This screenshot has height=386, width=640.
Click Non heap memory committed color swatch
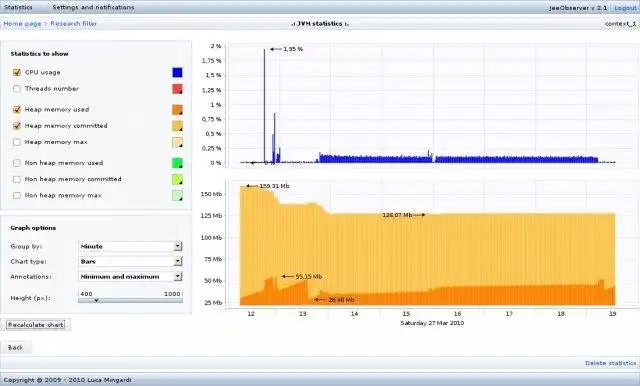tap(177, 180)
